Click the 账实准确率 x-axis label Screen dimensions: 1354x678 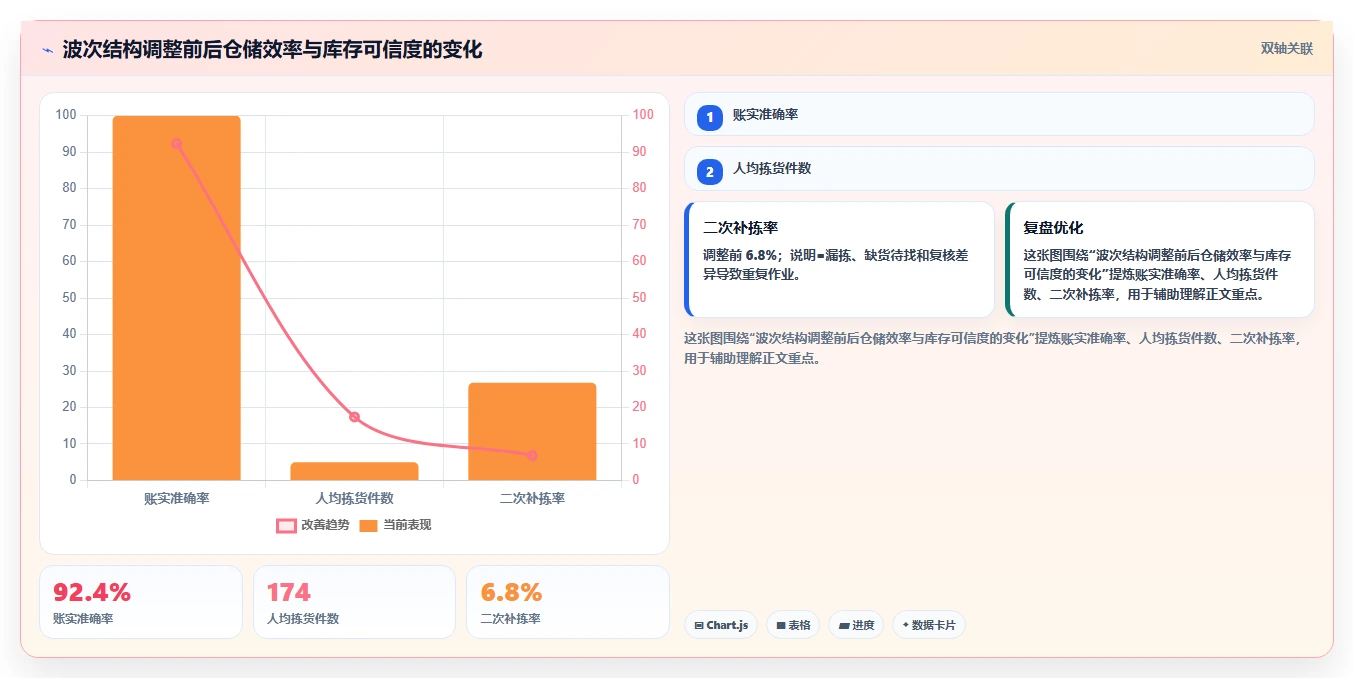(x=176, y=498)
